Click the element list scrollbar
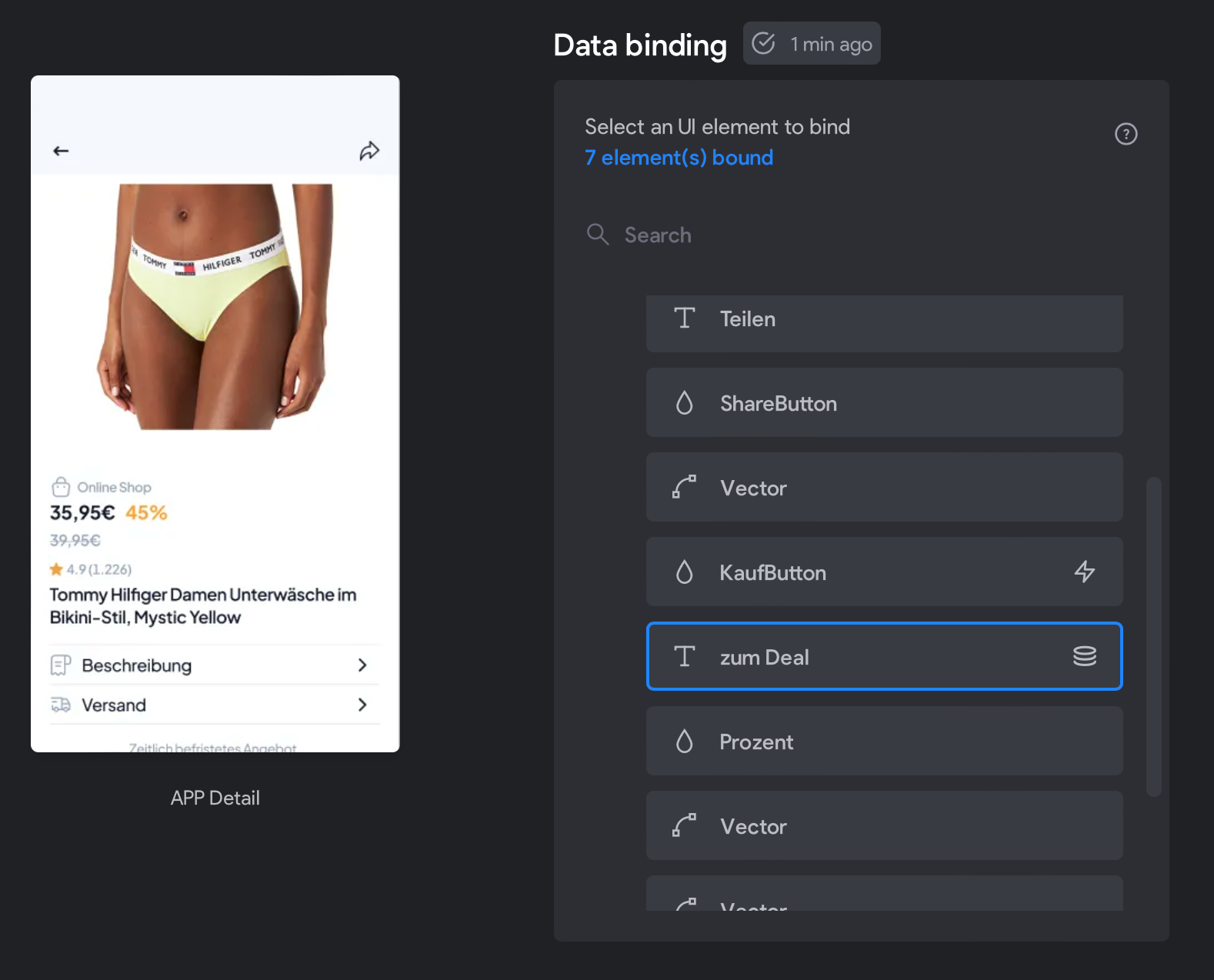 (x=1153, y=637)
